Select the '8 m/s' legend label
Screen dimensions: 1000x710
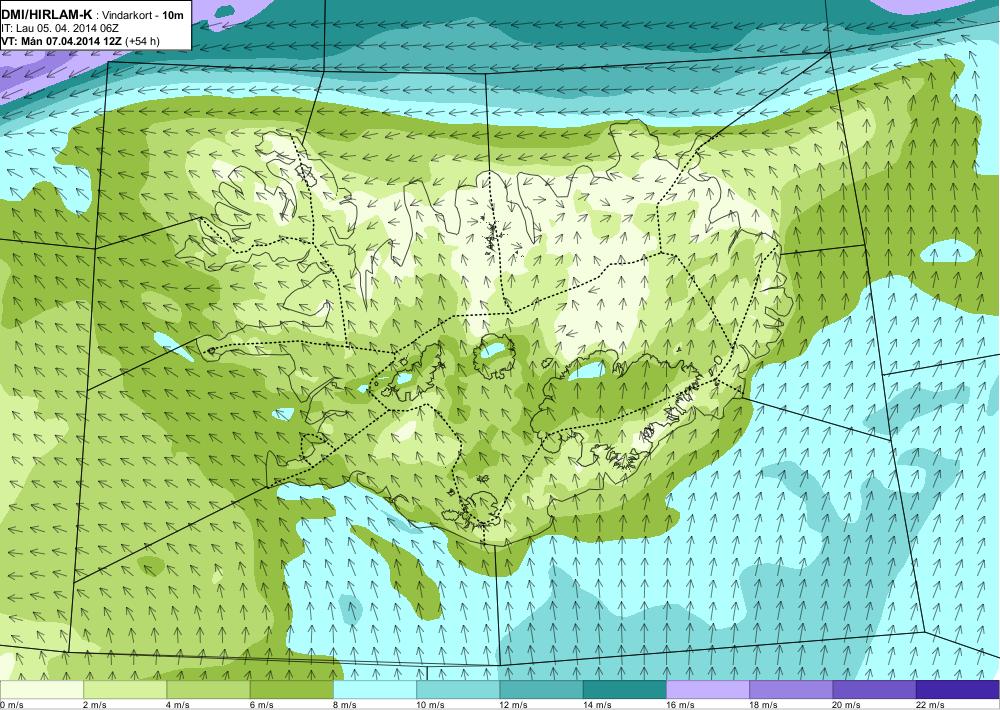pos(345,705)
